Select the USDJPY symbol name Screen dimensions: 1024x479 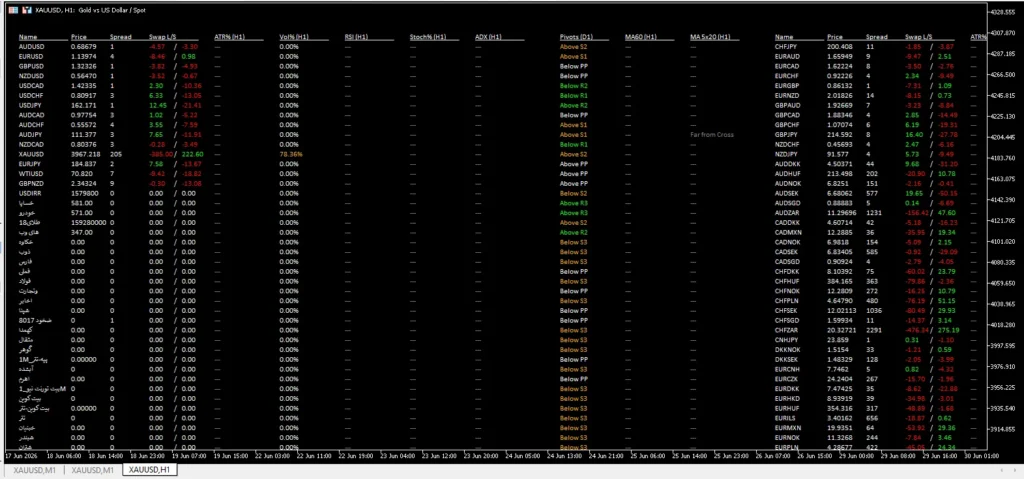(30, 105)
